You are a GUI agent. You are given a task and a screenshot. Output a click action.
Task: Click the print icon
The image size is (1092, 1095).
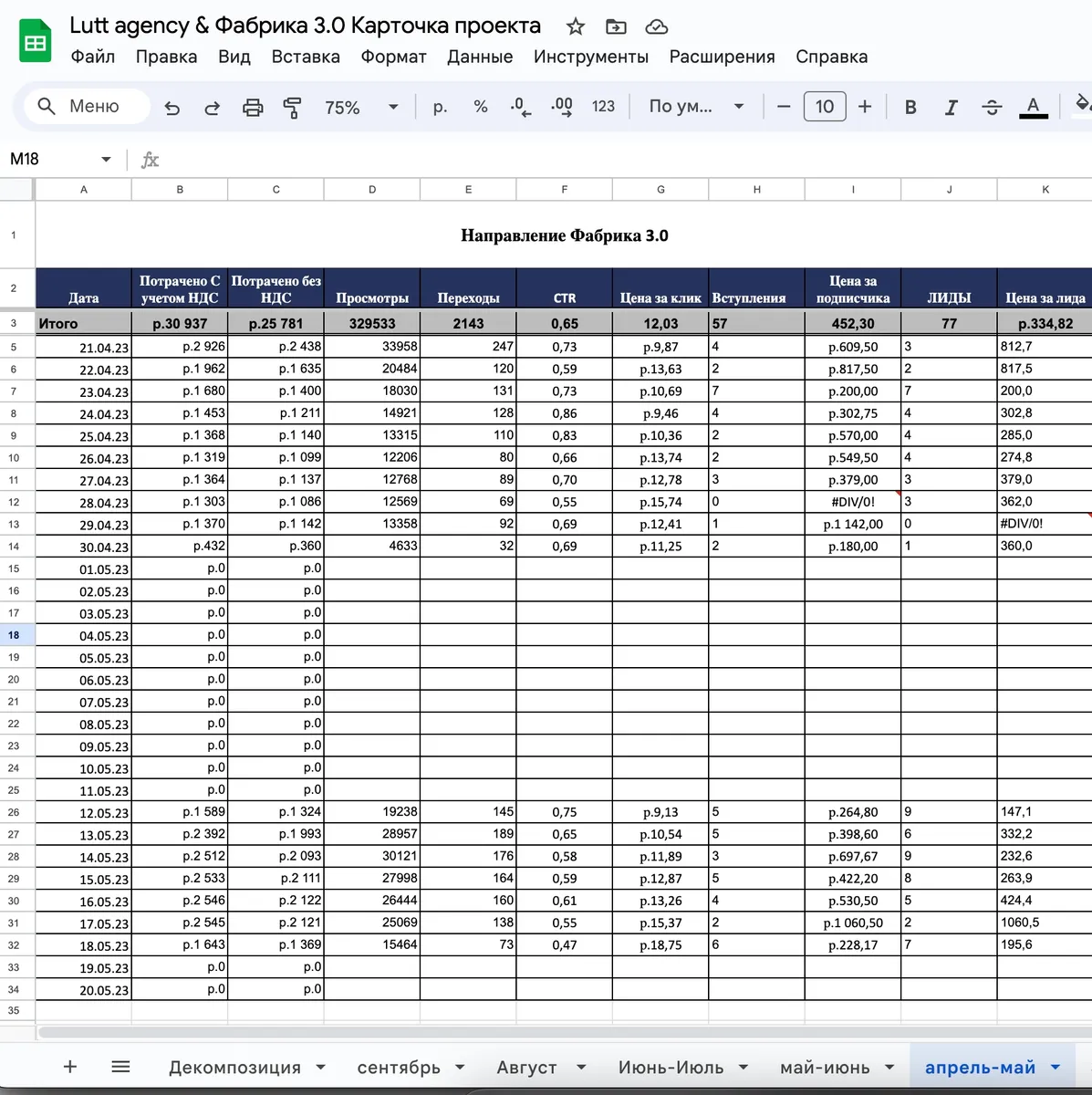[253, 108]
